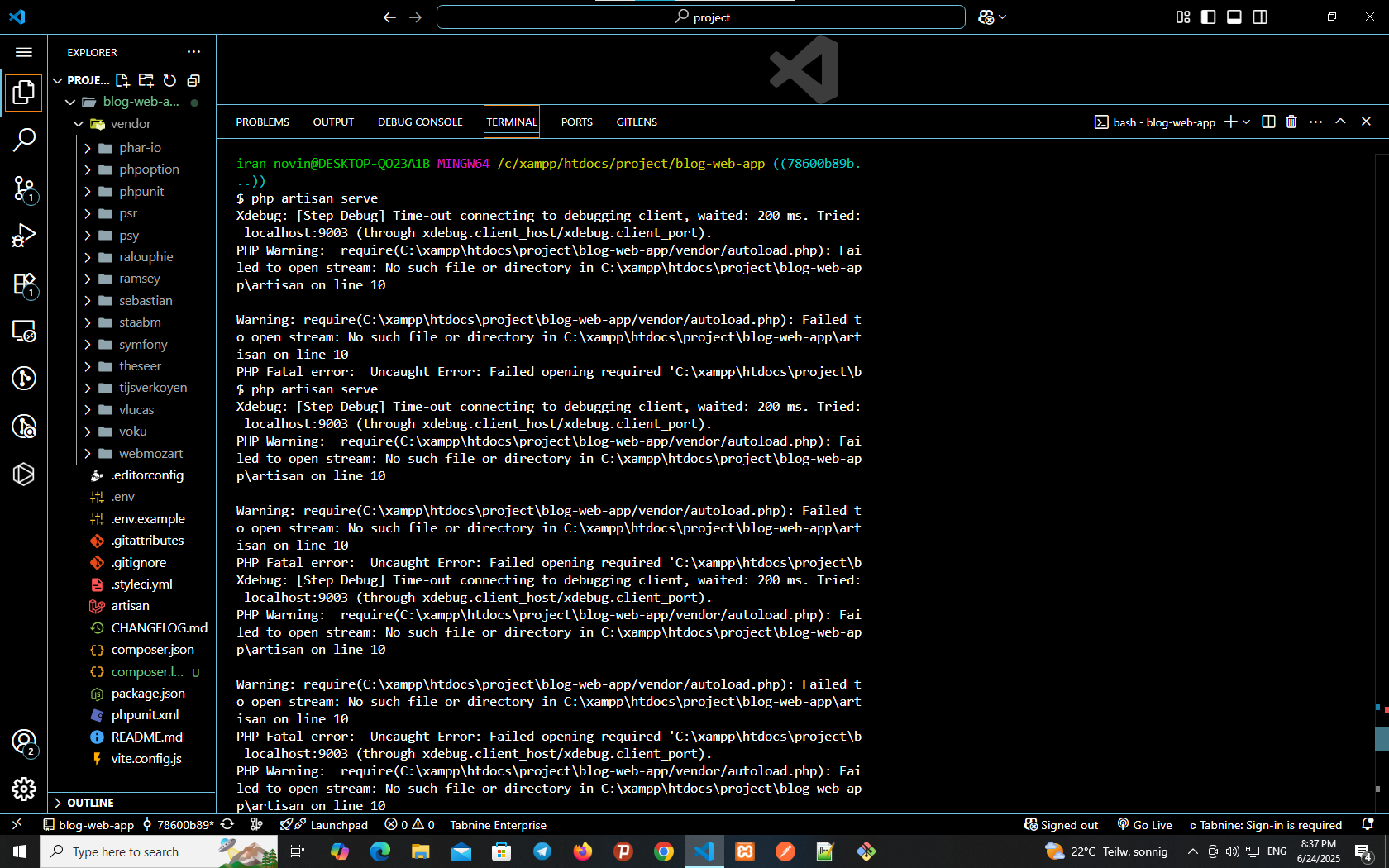
Task: Maximize the terminal panel size
Action: pyautogui.click(x=1341, y=122)
